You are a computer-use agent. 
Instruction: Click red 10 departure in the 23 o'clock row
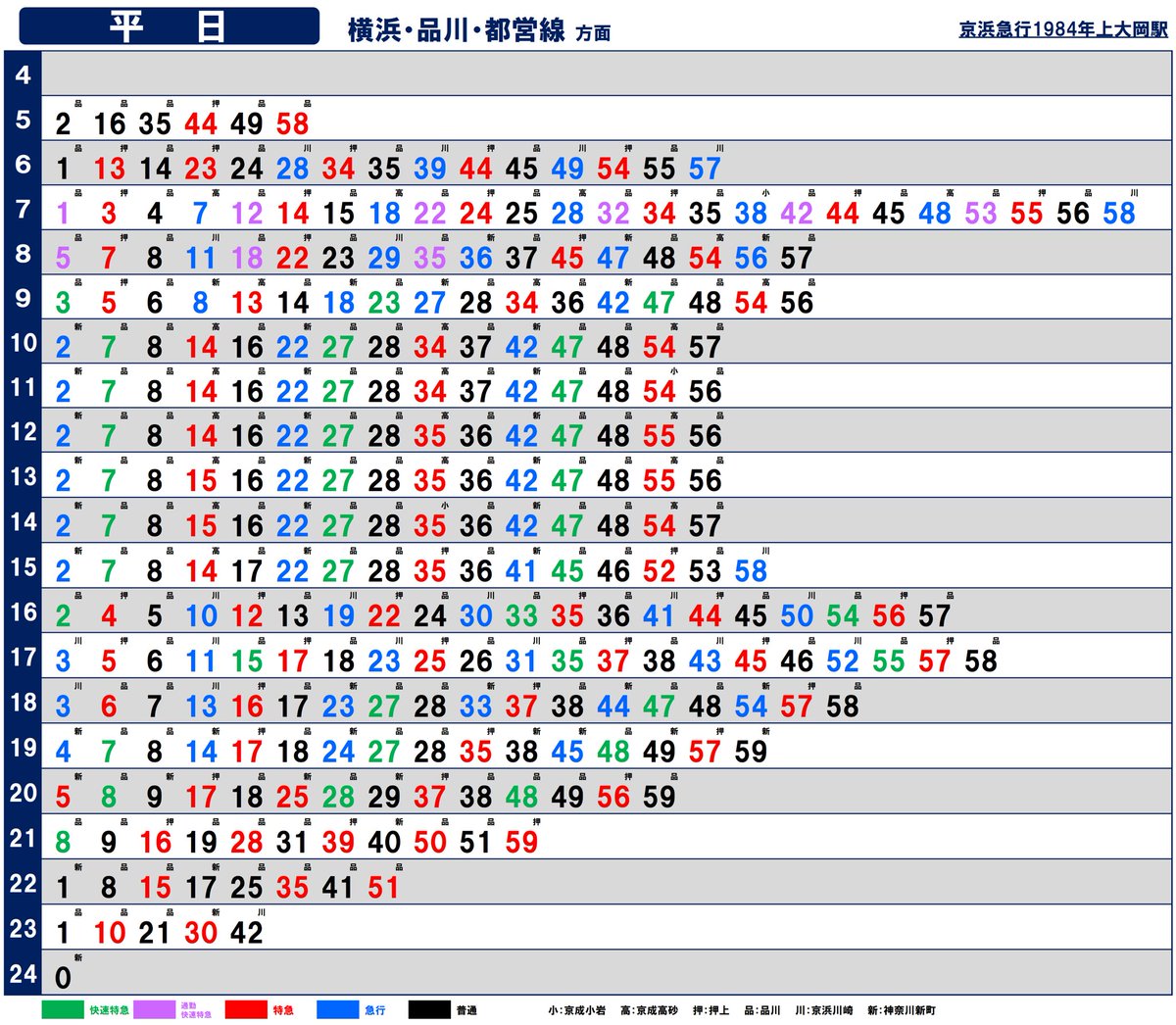click(x=110, y=932)
